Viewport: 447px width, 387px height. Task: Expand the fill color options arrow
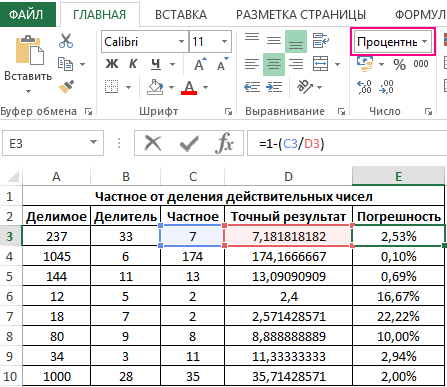[x=171, y=87]
